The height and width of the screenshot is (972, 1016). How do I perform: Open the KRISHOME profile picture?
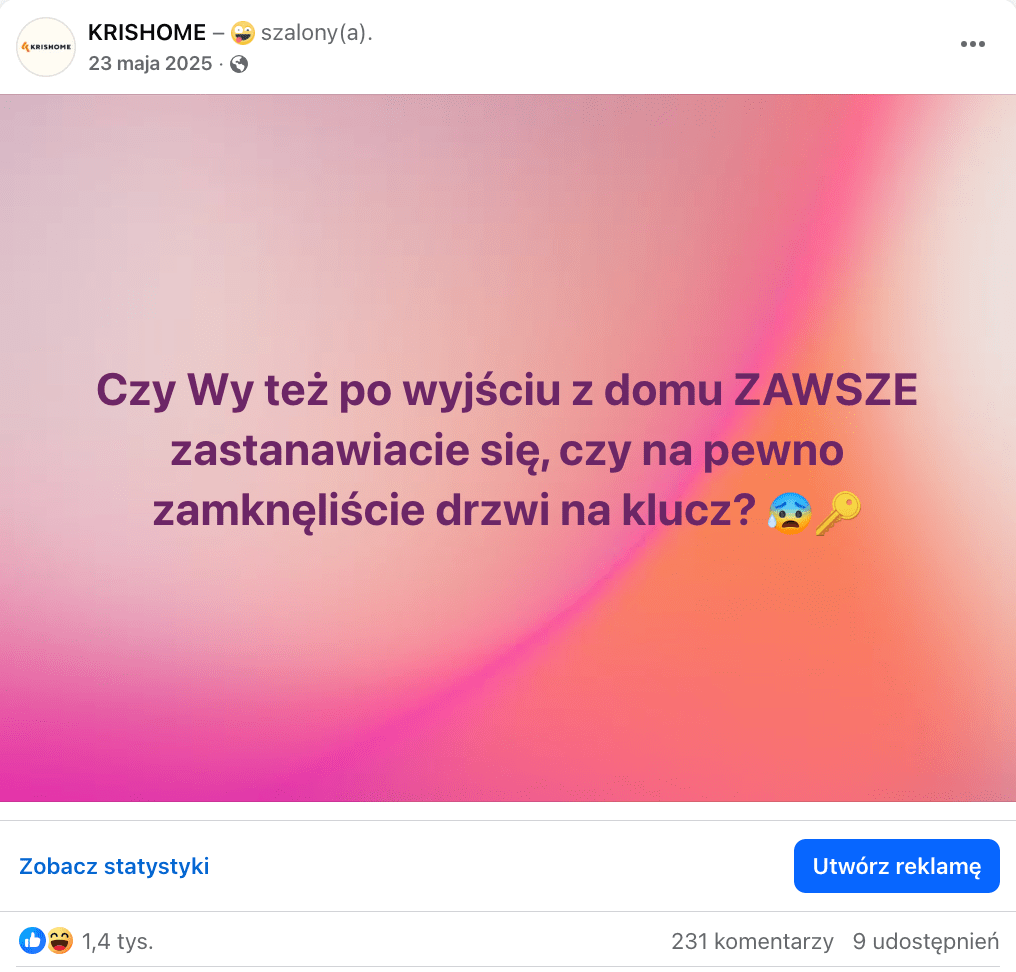[46, 47]
